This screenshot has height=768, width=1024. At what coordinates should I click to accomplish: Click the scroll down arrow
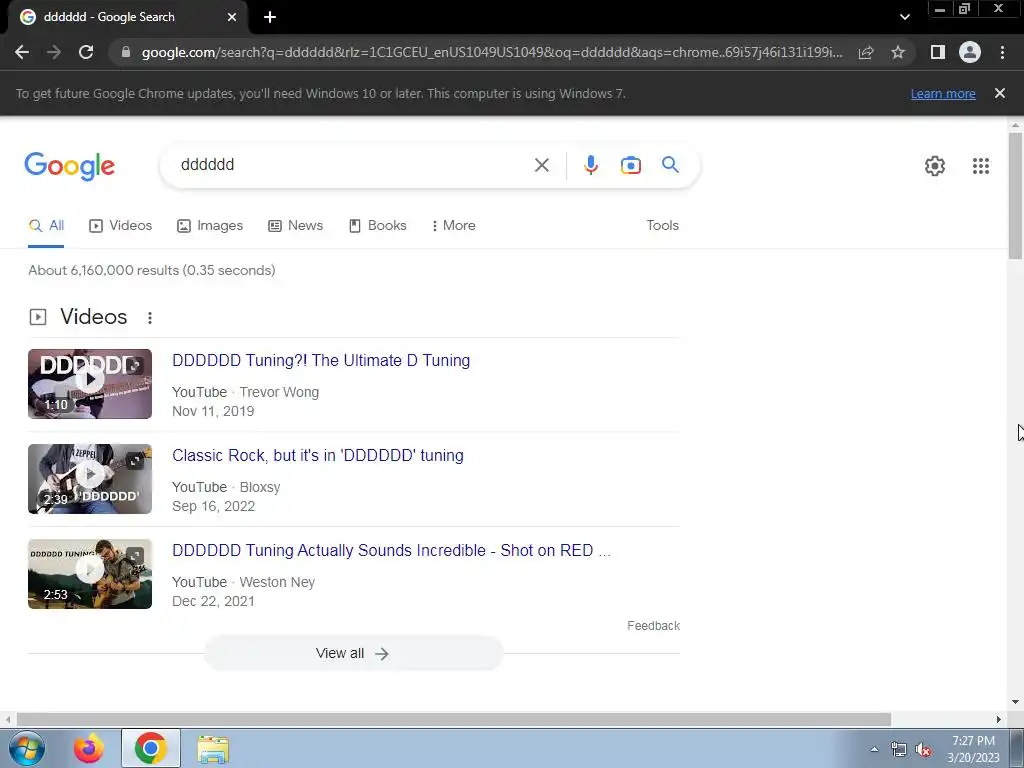[1015, 702]
